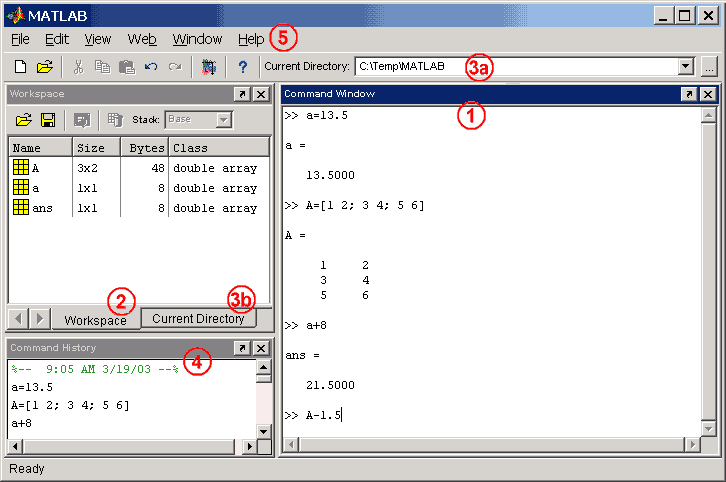This screenshot has height=482, width=726.
Task: Sort by the Class column header
Action: pyautogui.click(x=219, y=148)
